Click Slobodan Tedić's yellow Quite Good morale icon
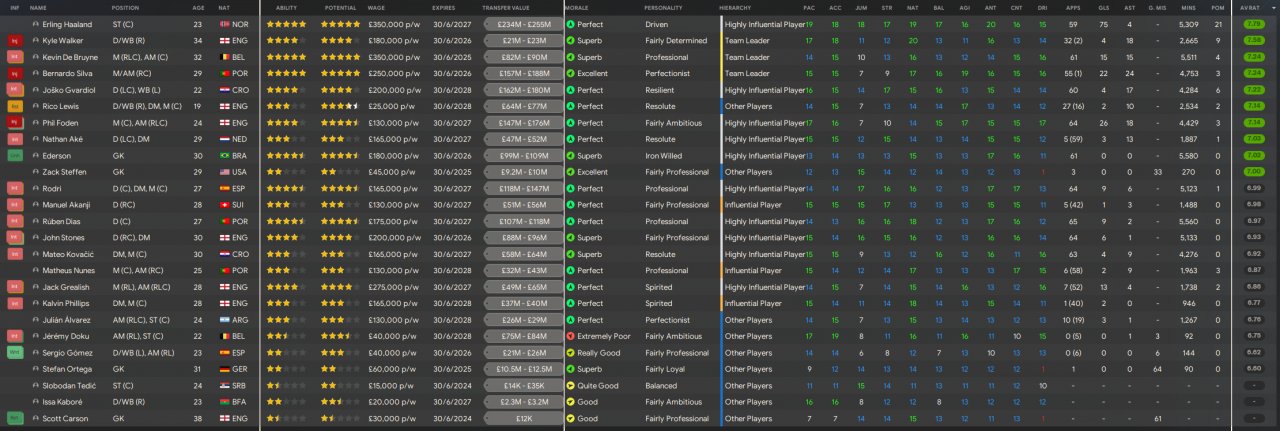 570,386
